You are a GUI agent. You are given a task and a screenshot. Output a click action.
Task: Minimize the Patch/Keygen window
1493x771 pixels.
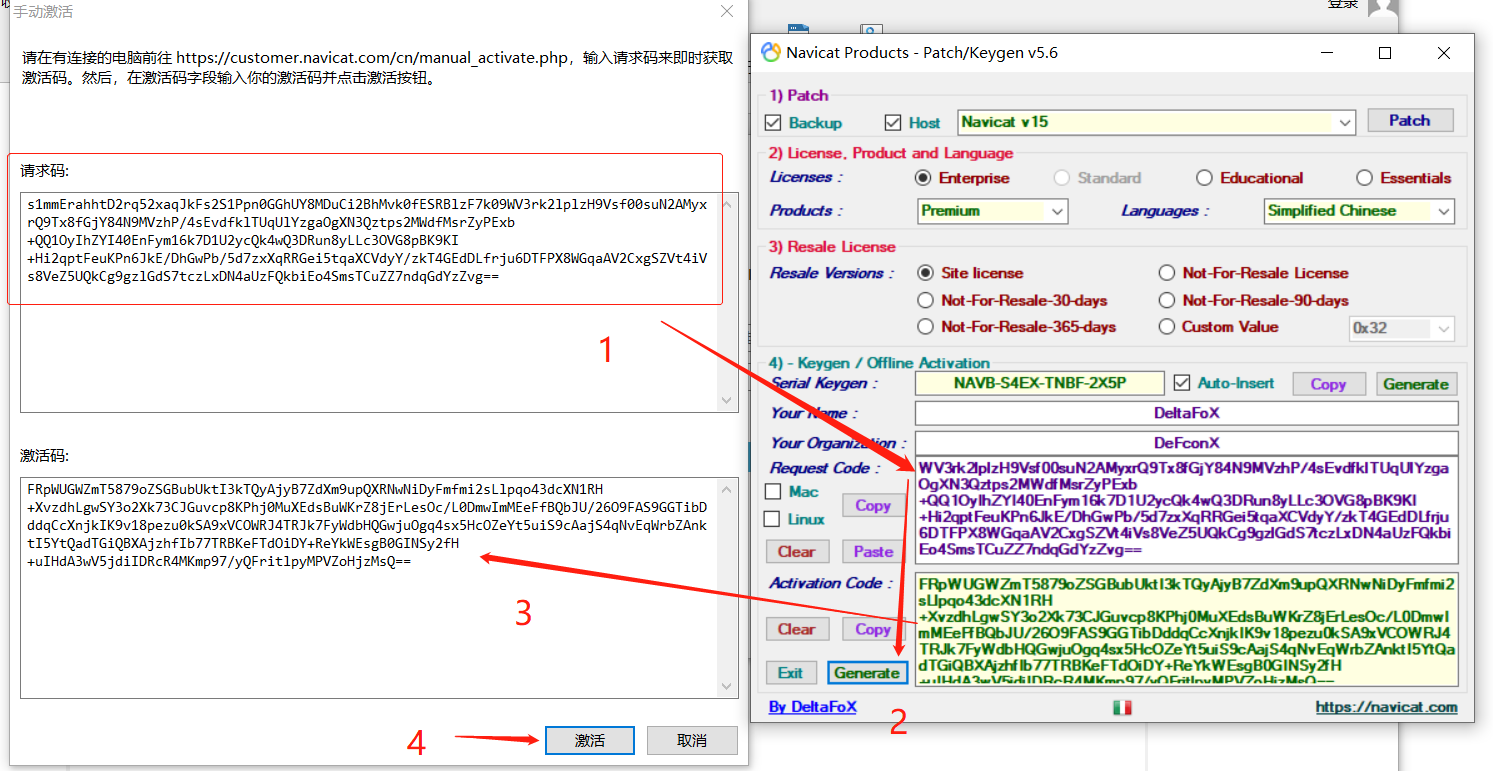1327,53
